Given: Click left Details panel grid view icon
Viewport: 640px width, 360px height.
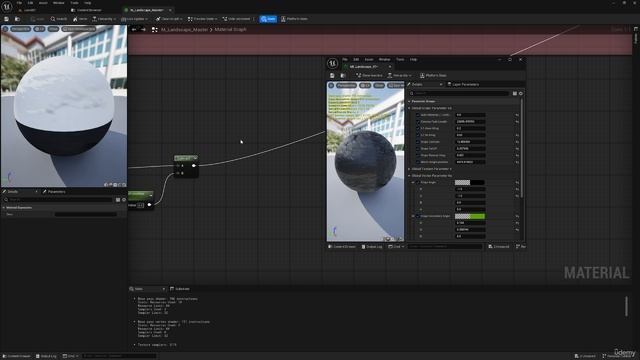Looking at the screenshot, I should [118, 200].
